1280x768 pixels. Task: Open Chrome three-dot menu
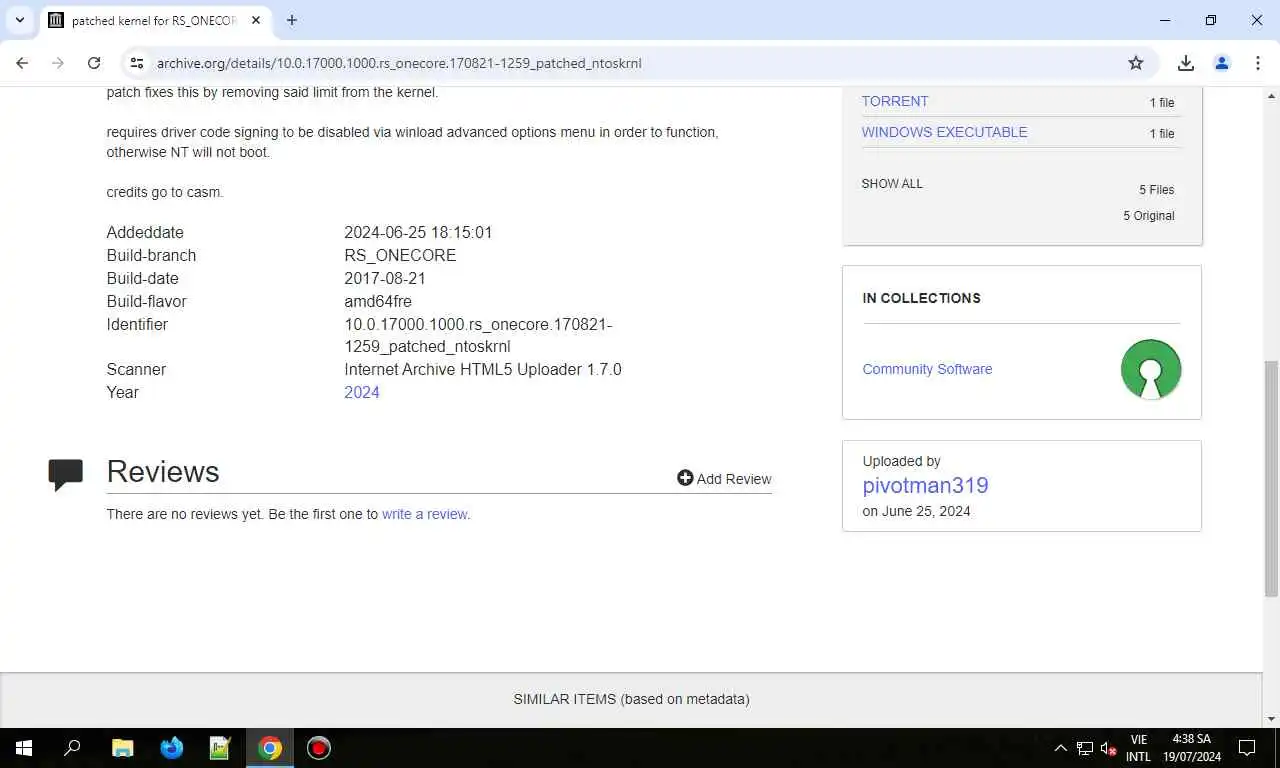tap(1258, 63)
